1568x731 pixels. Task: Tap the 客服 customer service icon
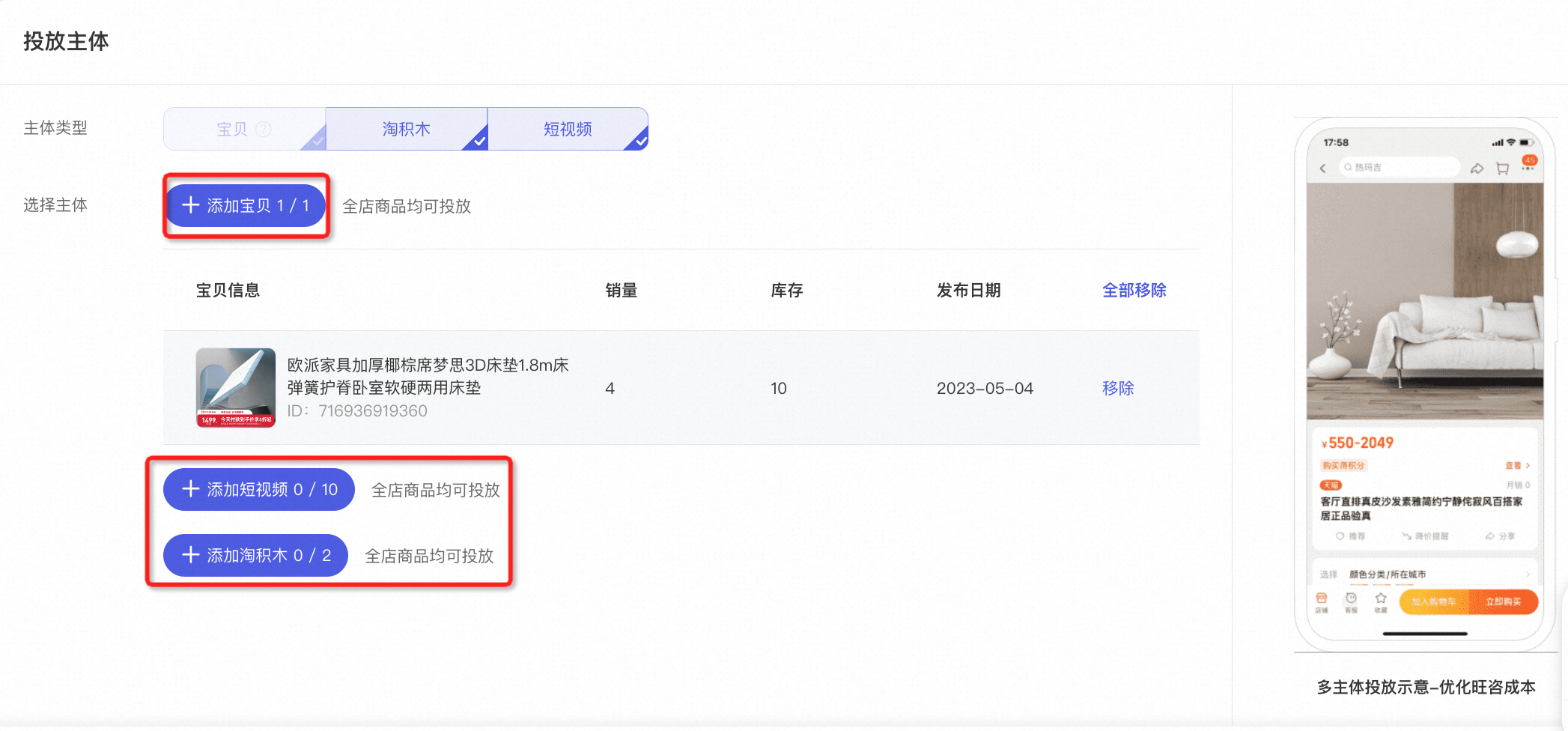1351,601
